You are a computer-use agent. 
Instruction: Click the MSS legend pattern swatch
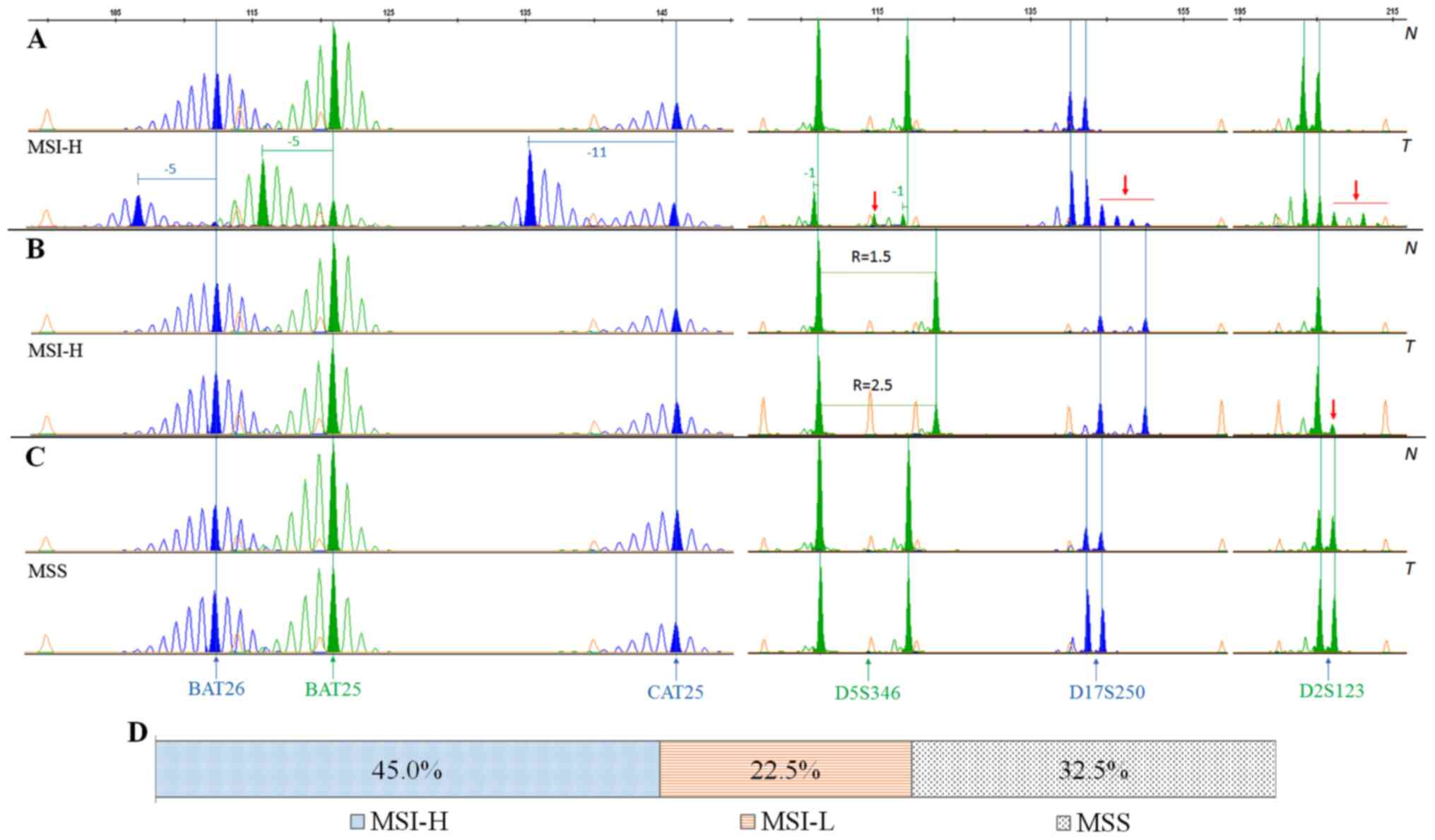click(x=1063, y=823)
